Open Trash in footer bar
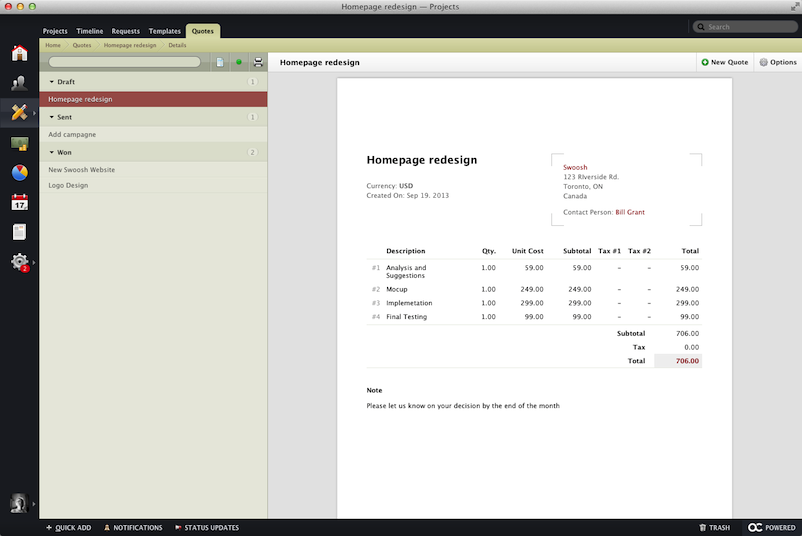The image size is (802, 536). point(715,527)
